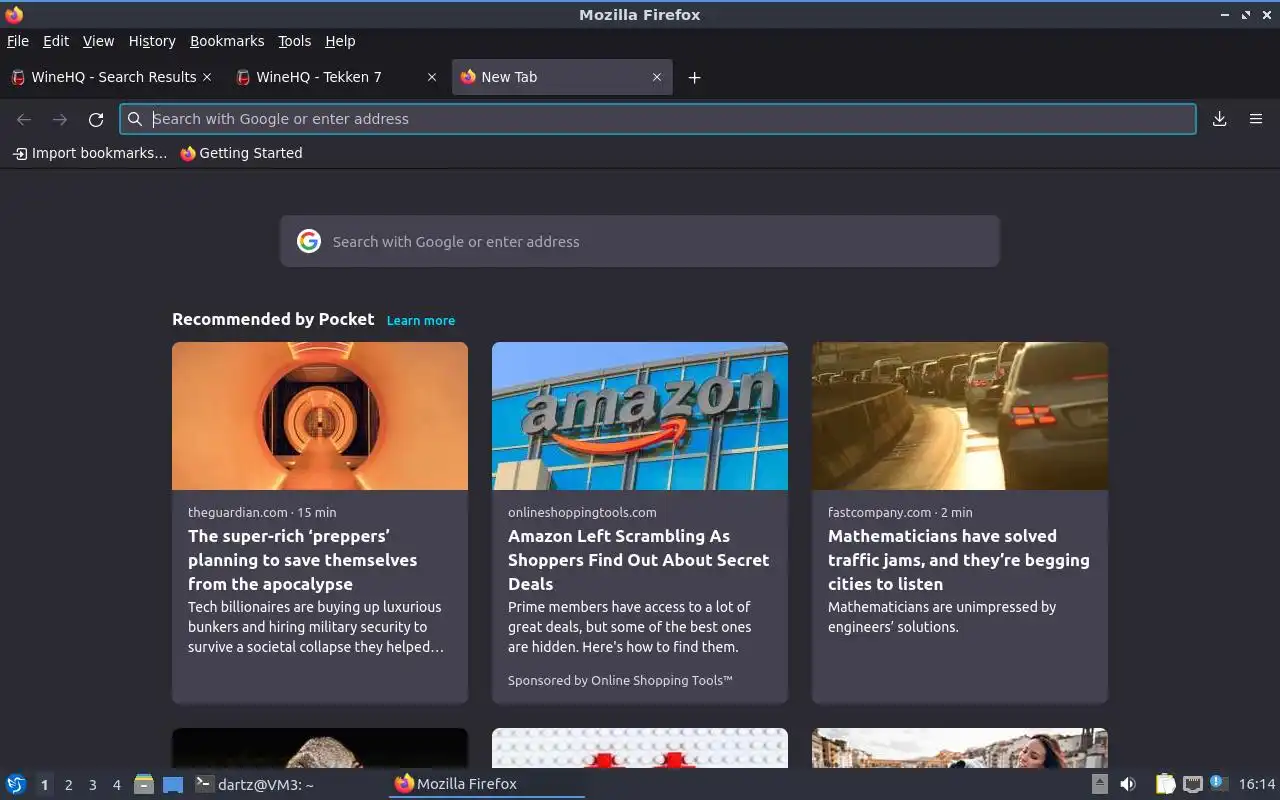This screenshot has height=800, width=1280.
Task: Click Learn more beside Recommended by Pocket
Action: point(421,320)
